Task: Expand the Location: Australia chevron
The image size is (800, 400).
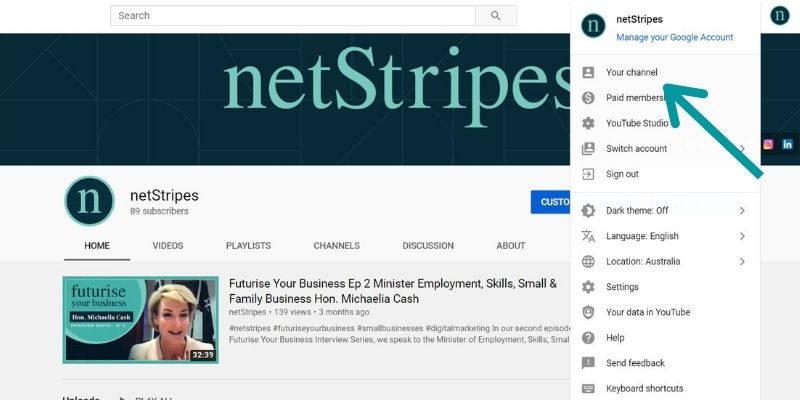Action: pyautogui.click(x=742, y=262)
